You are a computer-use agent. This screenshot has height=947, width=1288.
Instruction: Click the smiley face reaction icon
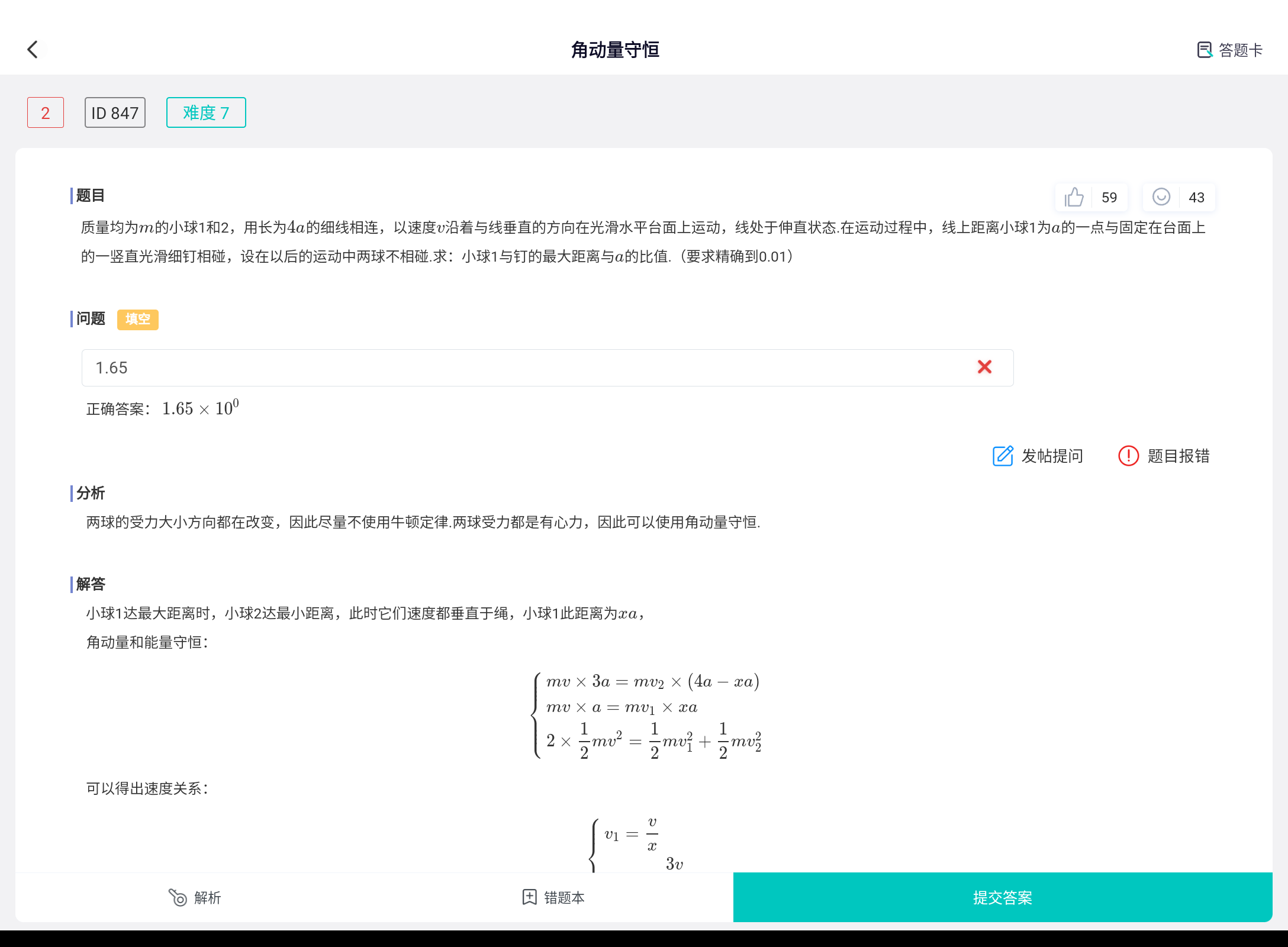(x=1161, y=197)
